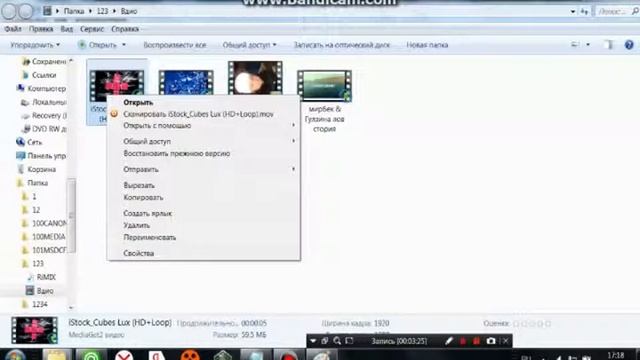Open the Открыть с помощью submenu
The height and width of the screenshot is (360, 640).
157,126
